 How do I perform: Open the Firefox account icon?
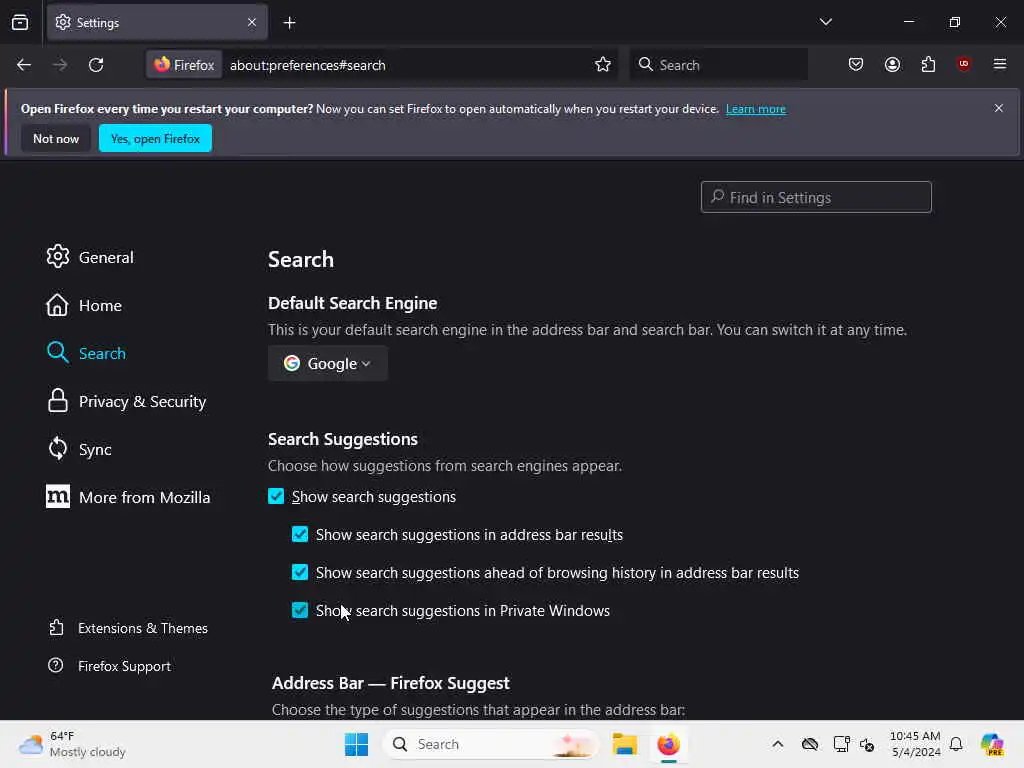coord(892,64)
